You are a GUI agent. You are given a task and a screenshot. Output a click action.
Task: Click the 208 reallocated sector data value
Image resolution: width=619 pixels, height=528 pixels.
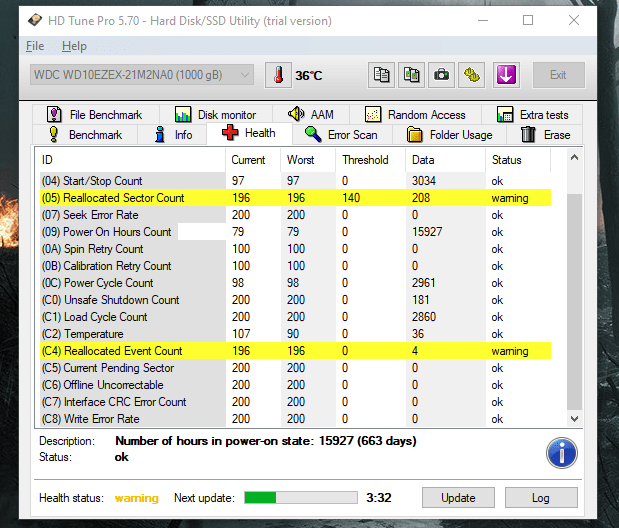click(x=421, y=198)
